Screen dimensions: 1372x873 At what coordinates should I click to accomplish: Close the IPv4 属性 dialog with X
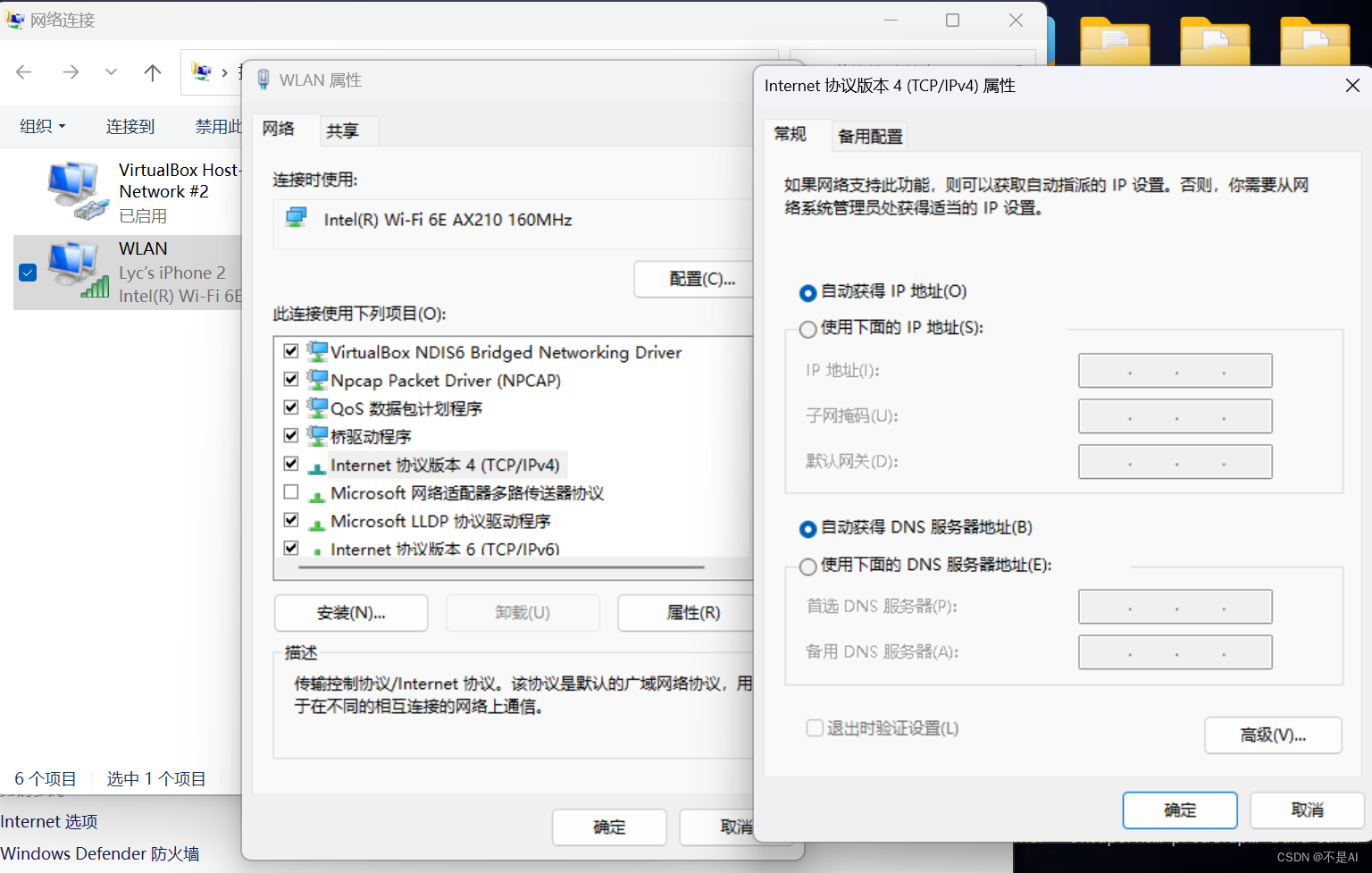[x=1352, y=85]
